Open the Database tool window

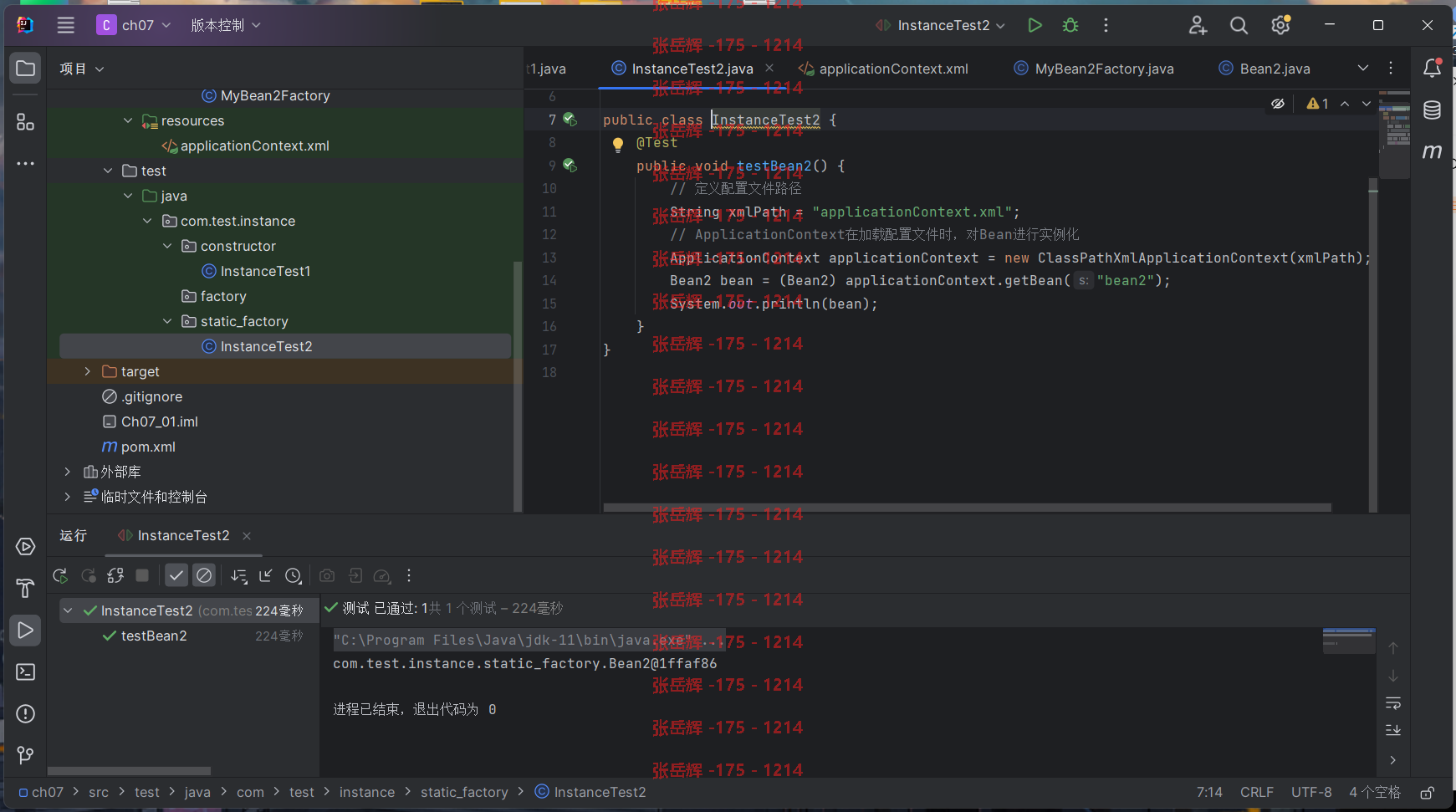pyautogui.click(x=1432, y=110)
